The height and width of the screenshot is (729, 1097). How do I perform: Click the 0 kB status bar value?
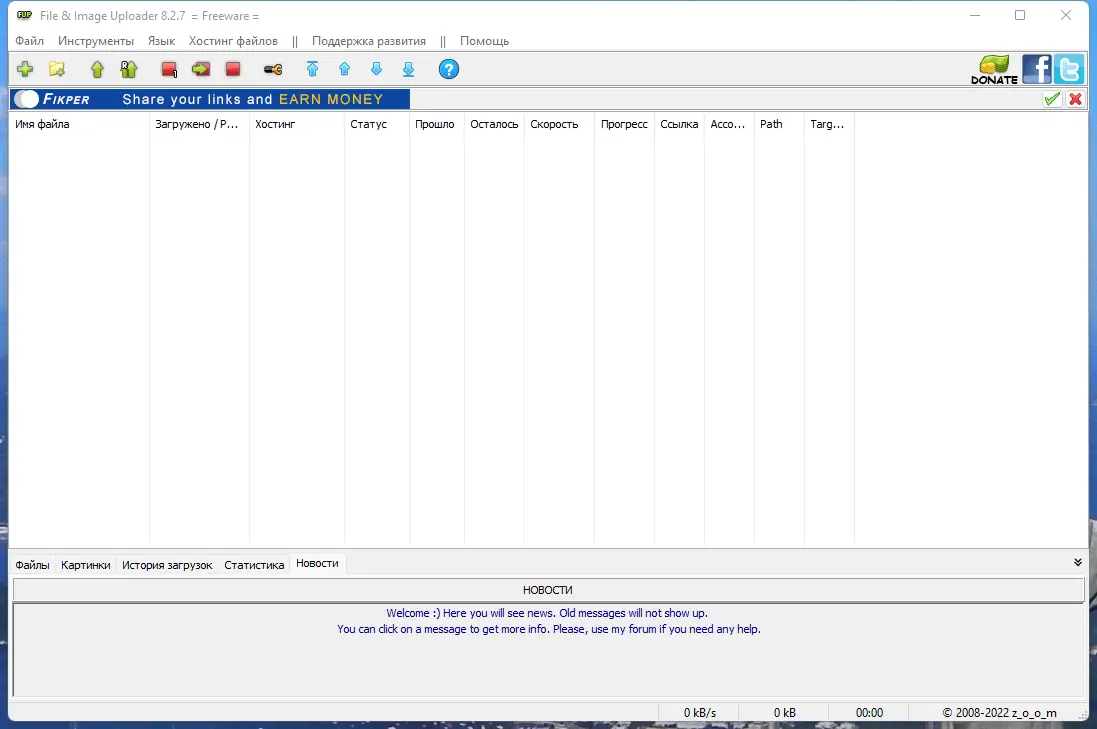(784, 712)
